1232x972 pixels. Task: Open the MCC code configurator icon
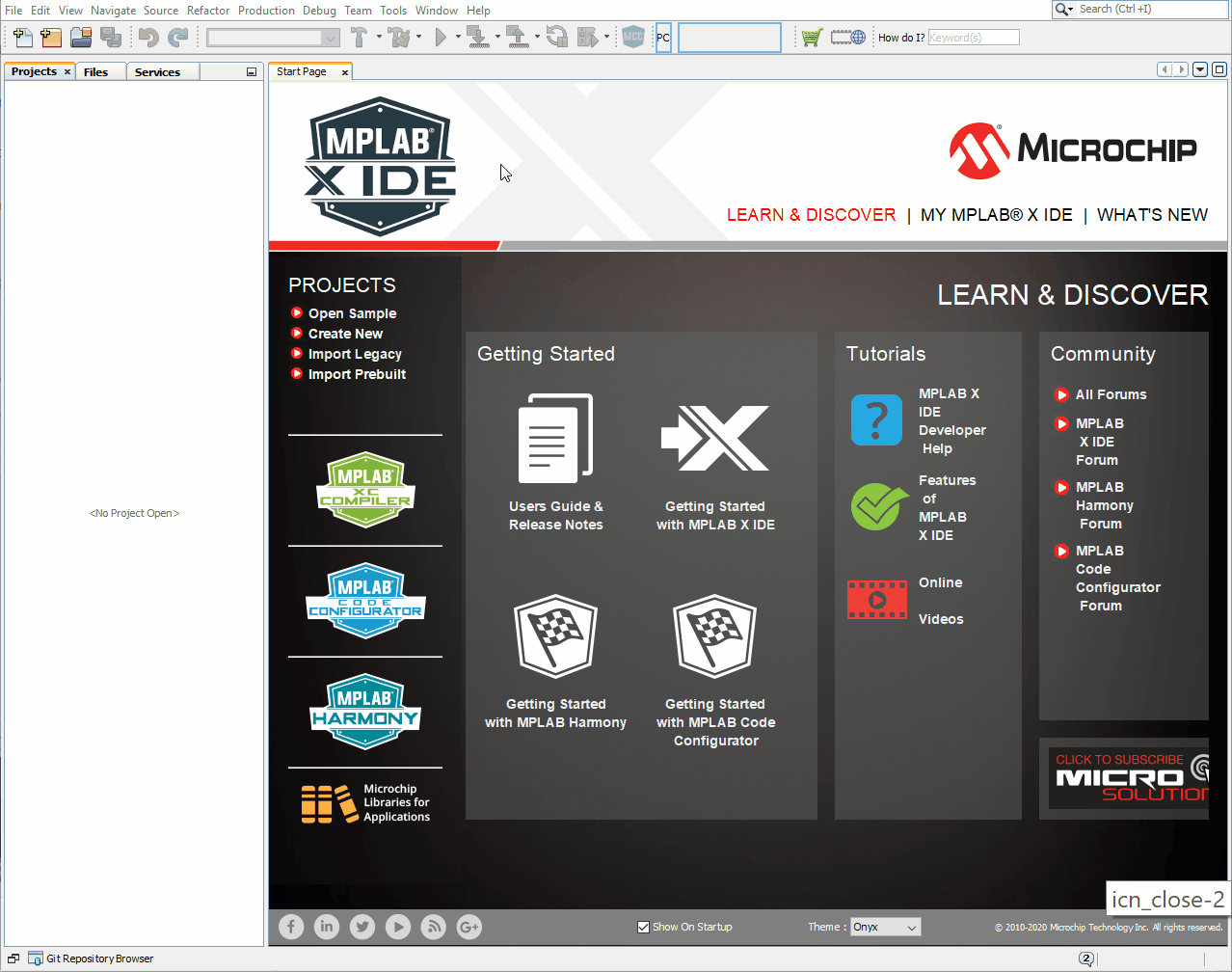coord(633,38)
